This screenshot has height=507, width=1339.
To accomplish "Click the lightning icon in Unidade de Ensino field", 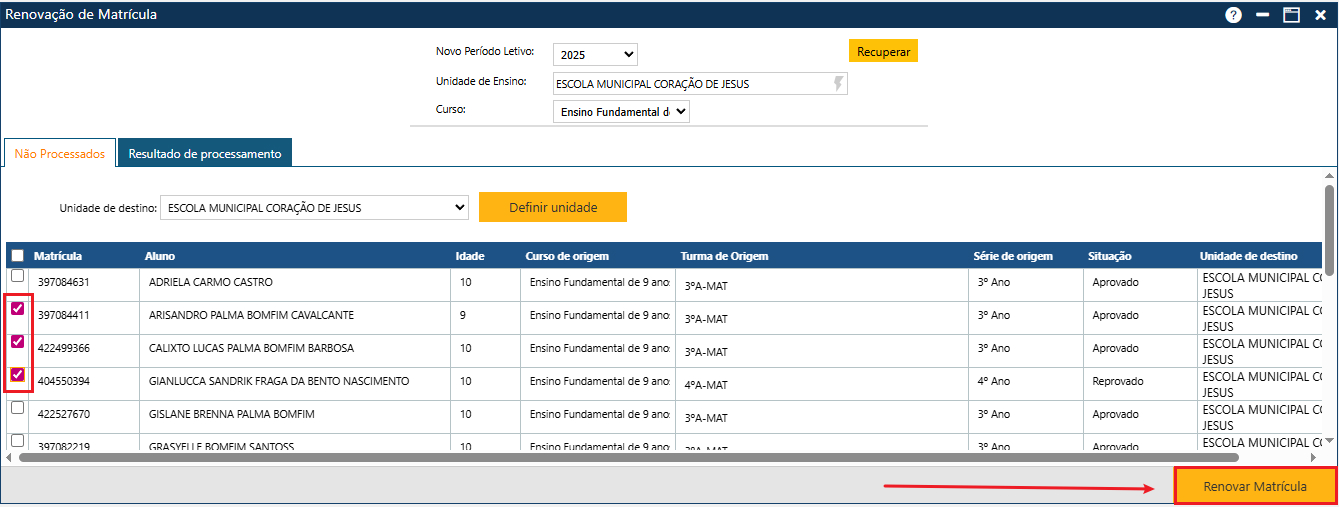I will [x=838, y=84].
